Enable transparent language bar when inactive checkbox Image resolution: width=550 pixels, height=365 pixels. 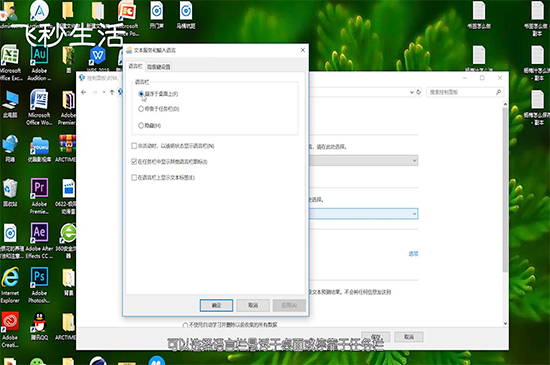[134, 146]
